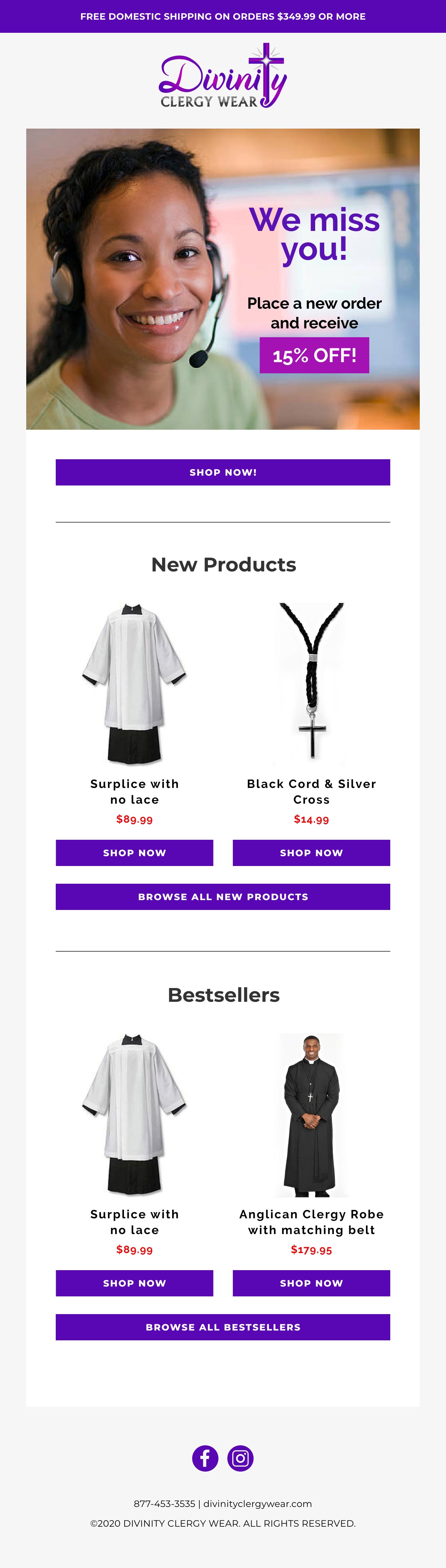Click the free domestic shipping banner
This screenshot has width=446, height=1568.
coord(223,16)
